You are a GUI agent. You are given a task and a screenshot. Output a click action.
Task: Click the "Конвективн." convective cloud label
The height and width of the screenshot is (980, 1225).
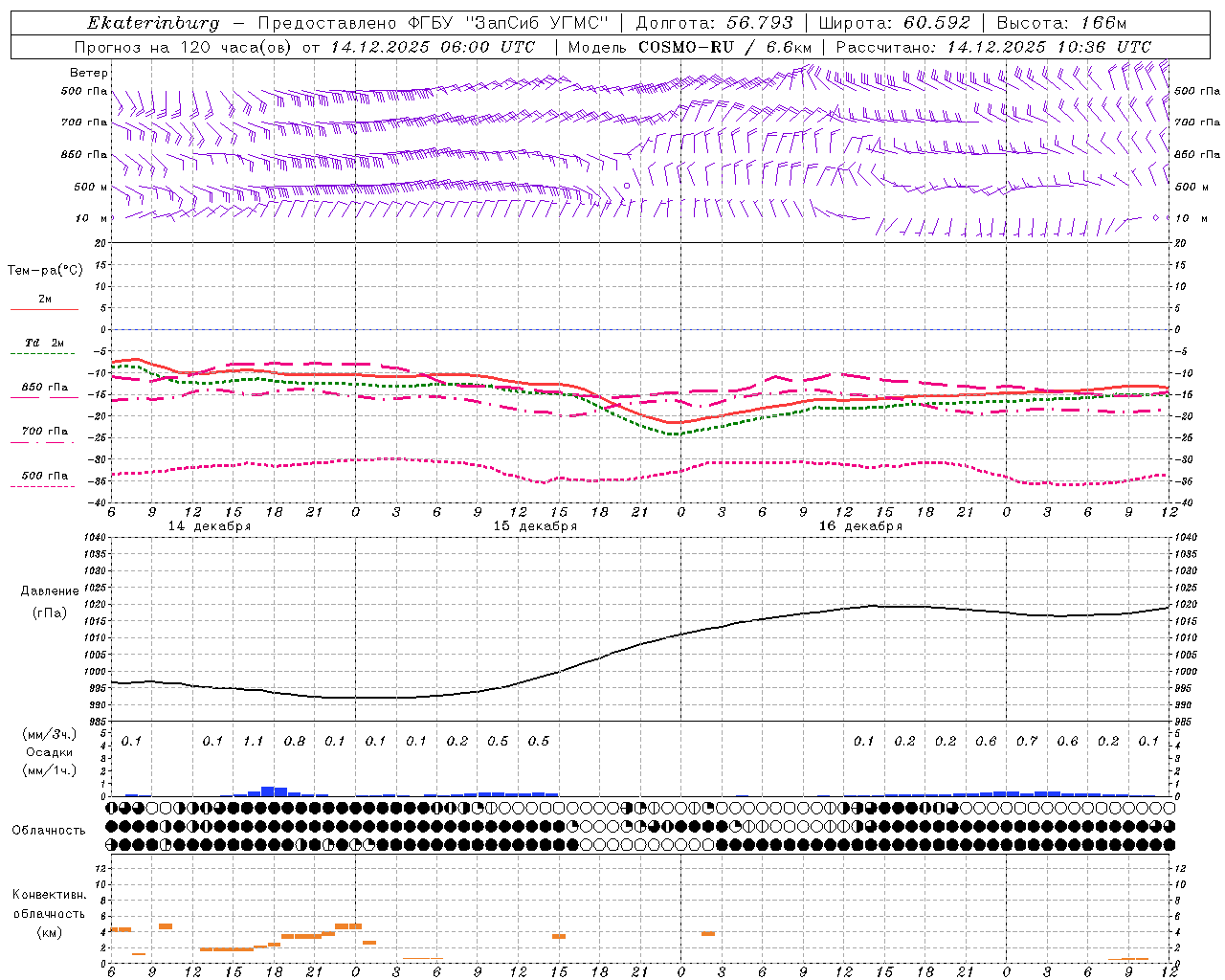click(49, 895)
